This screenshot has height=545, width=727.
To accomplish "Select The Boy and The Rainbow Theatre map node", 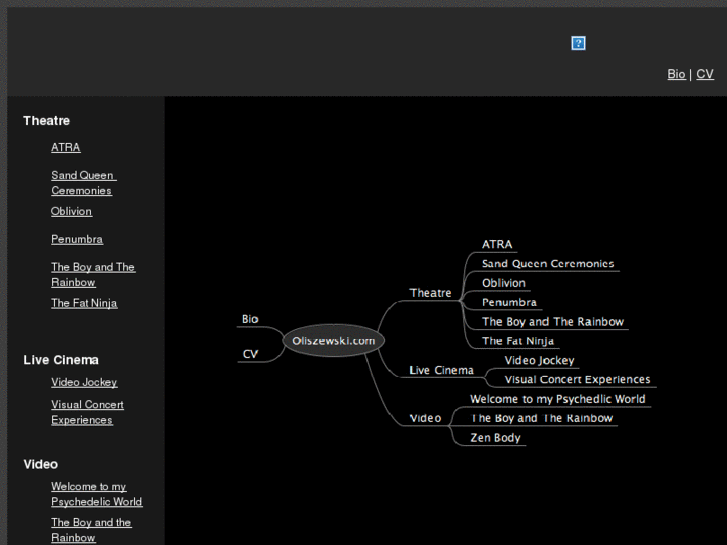I will pos(553,322).
